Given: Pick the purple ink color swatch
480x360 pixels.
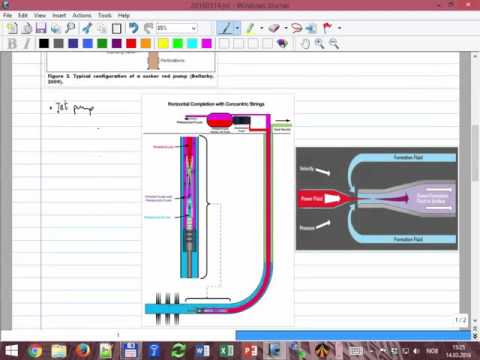Looking at the screenshot, I should click(x=117, y=43).
